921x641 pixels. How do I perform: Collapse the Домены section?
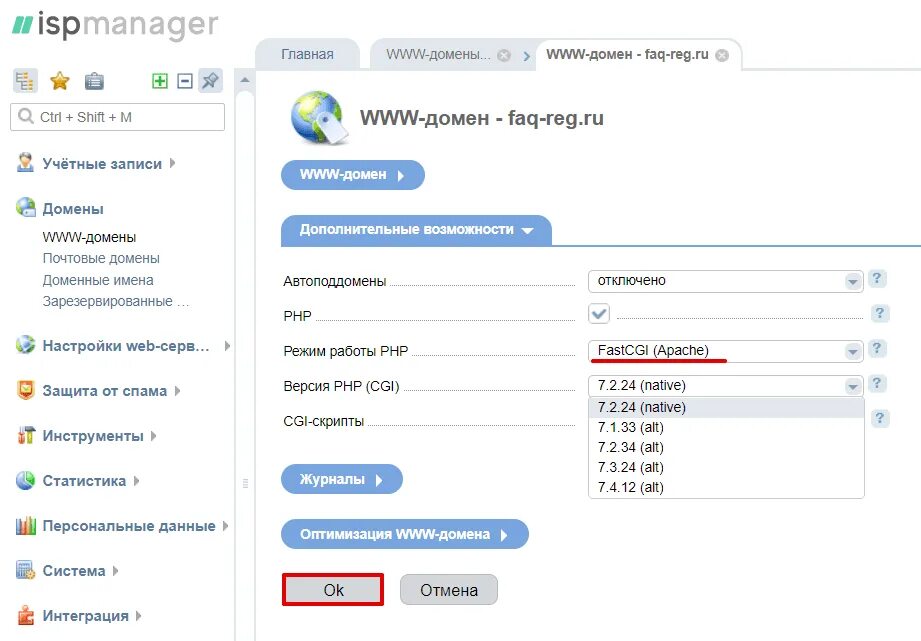pyautogui.click(x=73, y=209)
